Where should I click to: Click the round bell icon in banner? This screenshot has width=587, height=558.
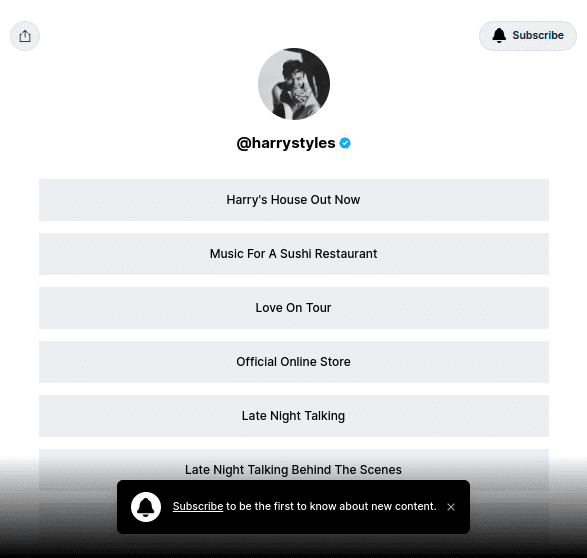(x=146, y=507)
